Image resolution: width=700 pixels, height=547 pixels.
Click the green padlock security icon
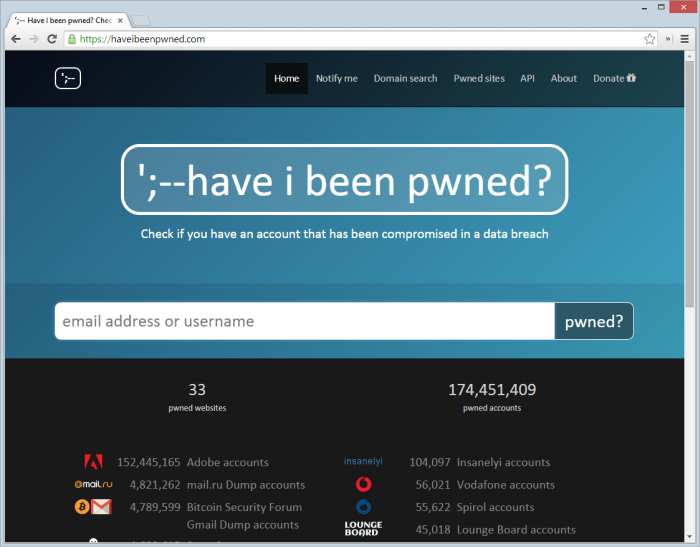click(71, 39)
